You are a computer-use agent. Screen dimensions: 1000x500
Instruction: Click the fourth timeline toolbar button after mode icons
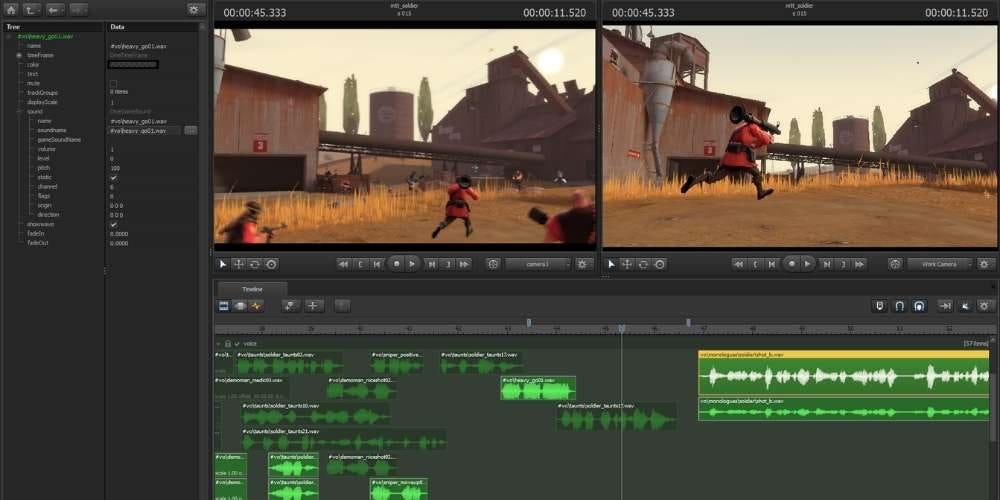pyautogui.click(x=291, y=306)
